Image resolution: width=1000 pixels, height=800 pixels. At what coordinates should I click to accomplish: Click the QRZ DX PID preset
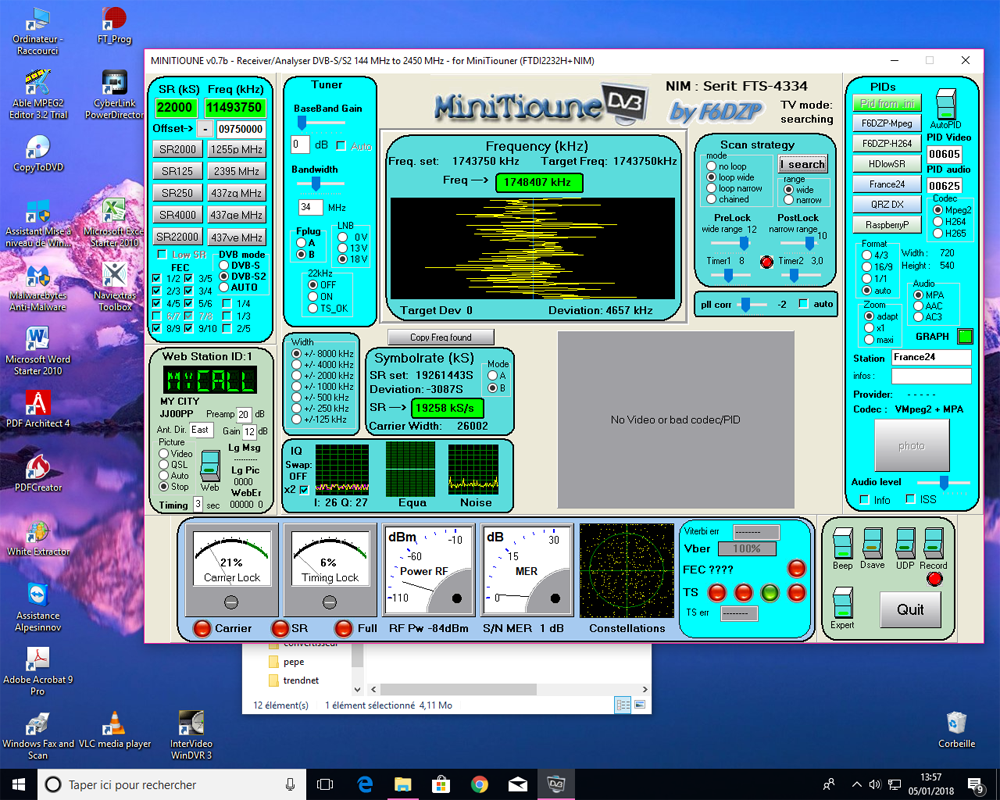[887, 204]
